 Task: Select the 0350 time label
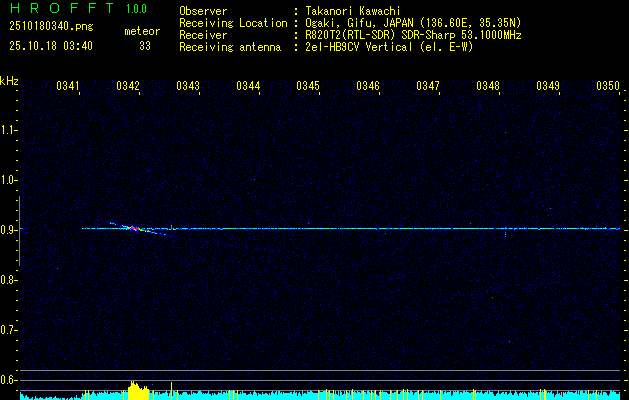[x=608, y=86]
